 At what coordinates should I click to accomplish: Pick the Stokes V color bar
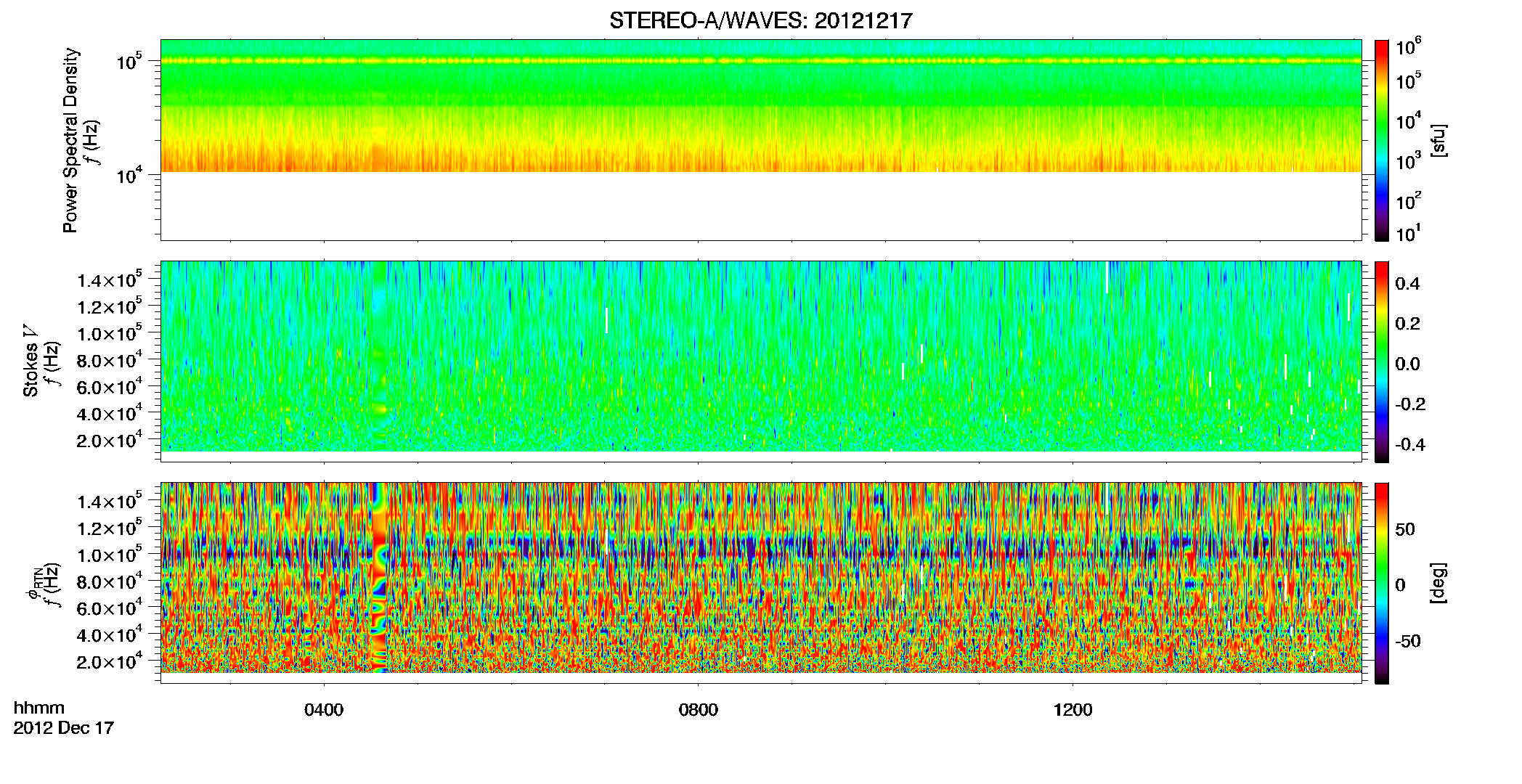pos(1382,362)
